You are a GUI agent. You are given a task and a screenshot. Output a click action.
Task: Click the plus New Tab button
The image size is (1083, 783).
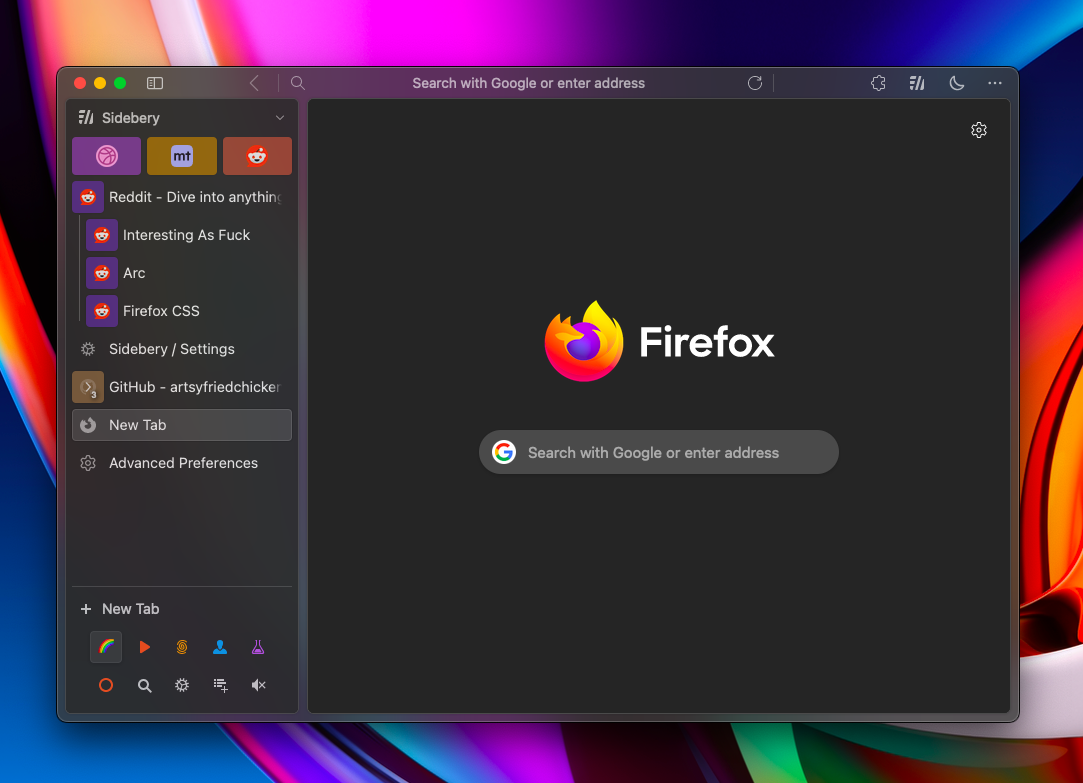tap(119, 609)
